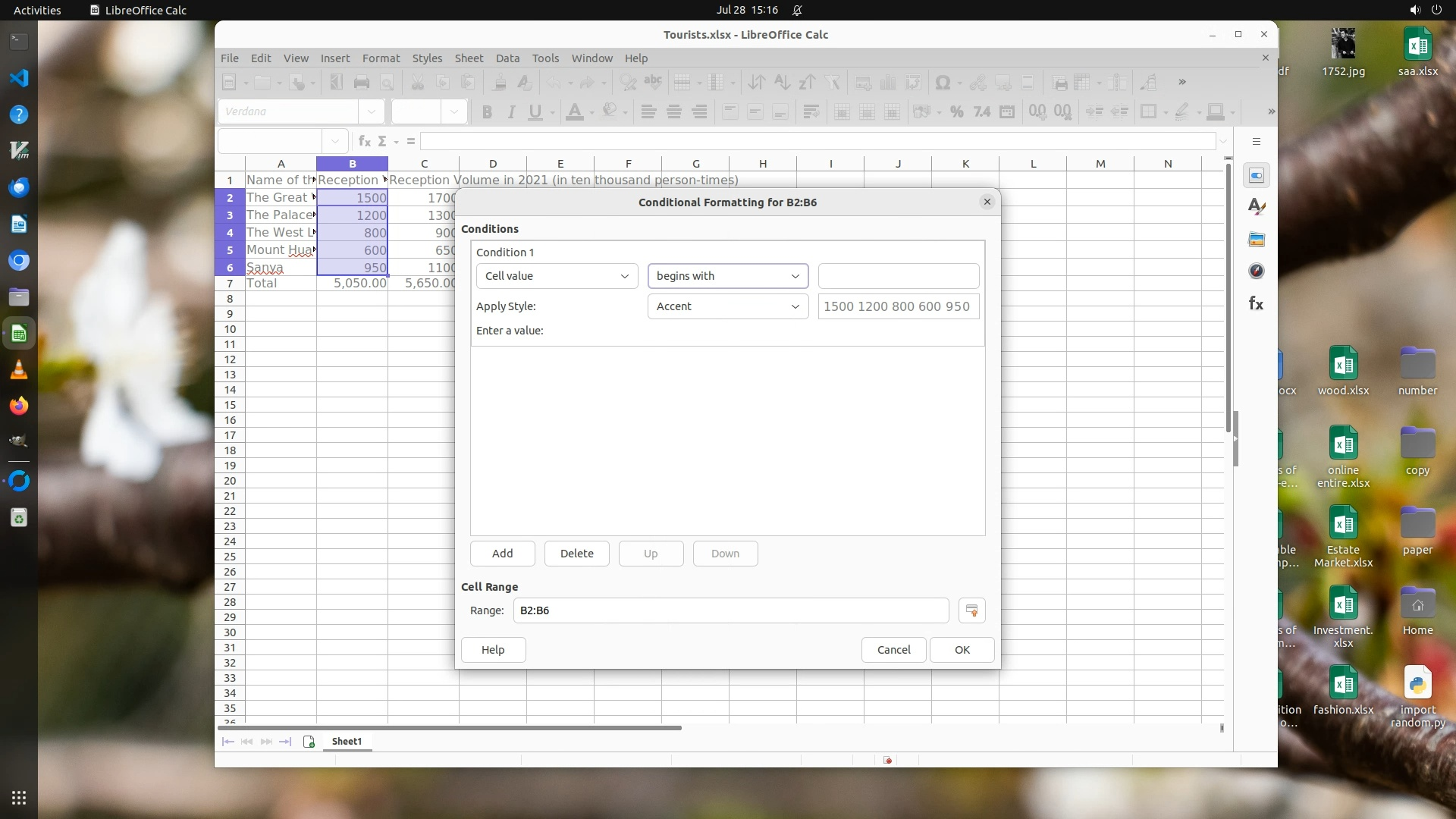The width and height of the screenshot is (1456, 819).
Task: Open the sidebar Navigator compass icon
Action: coord(1257,271)
